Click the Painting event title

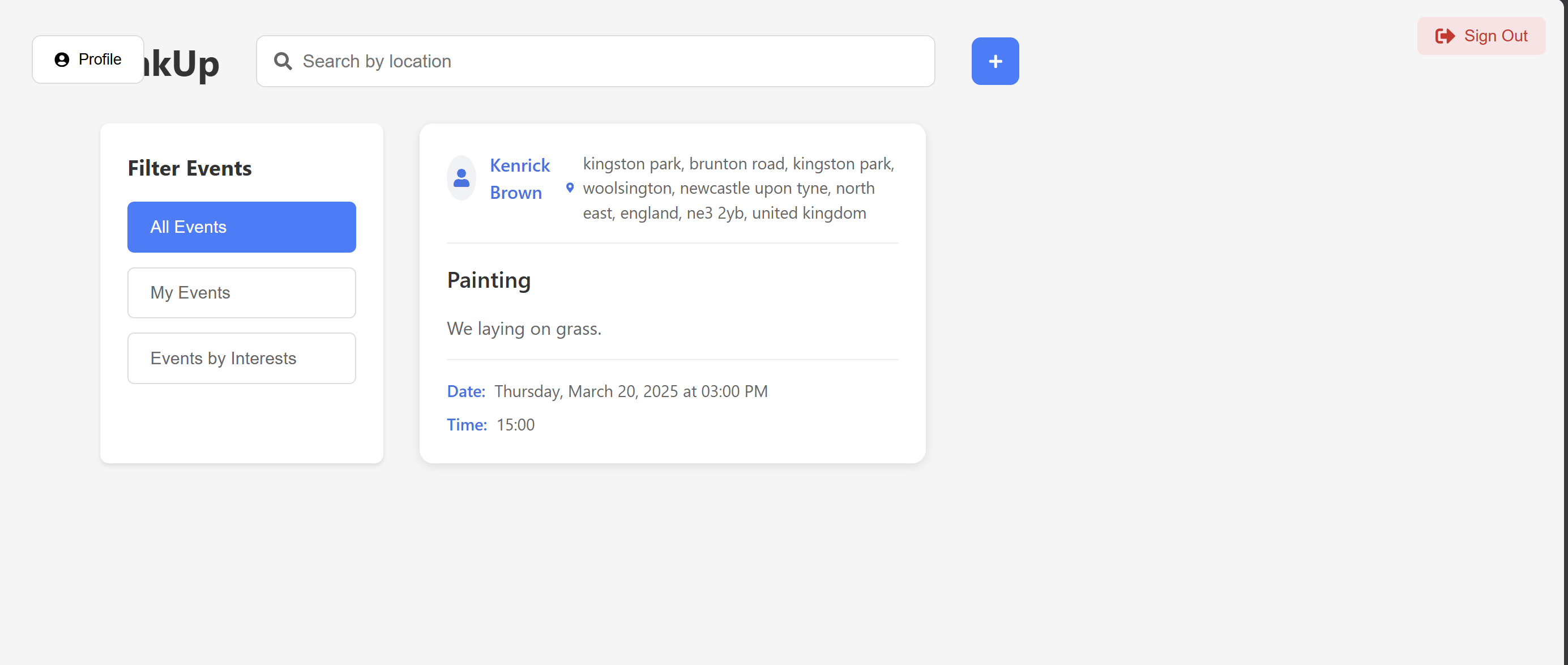489,280
